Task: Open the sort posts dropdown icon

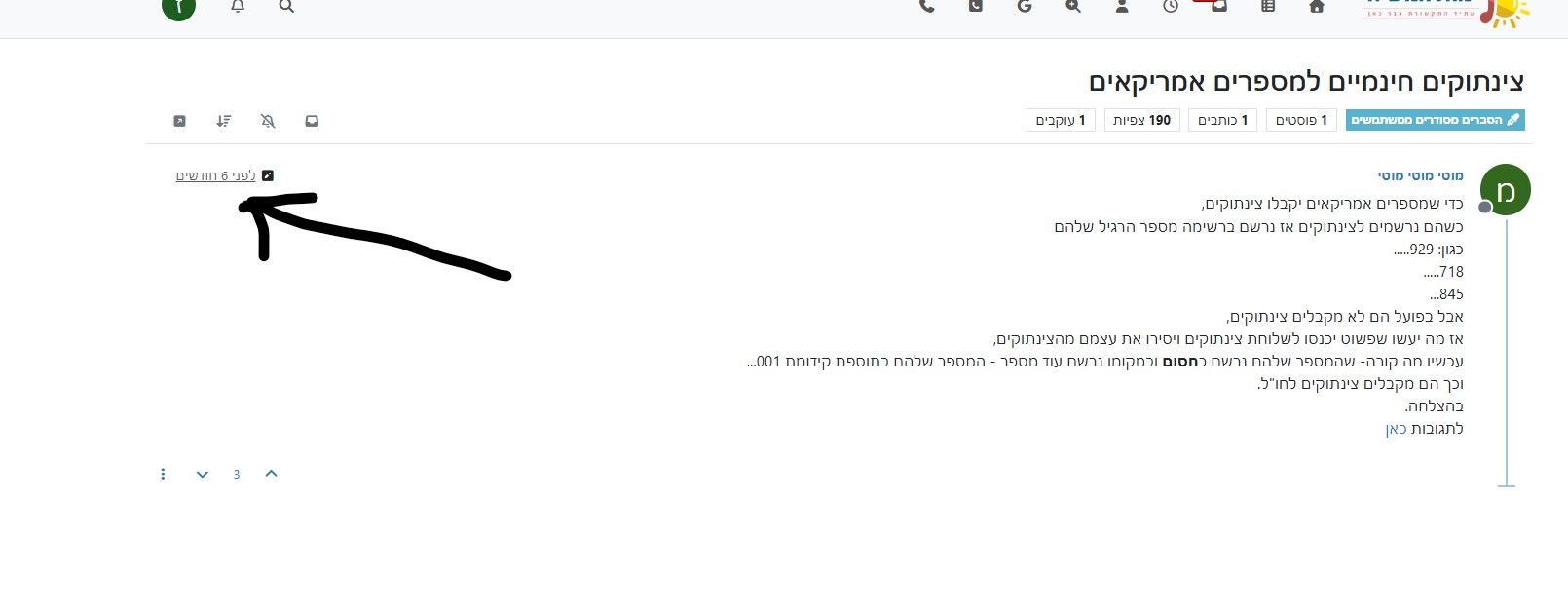Action: tap(224, 121)
